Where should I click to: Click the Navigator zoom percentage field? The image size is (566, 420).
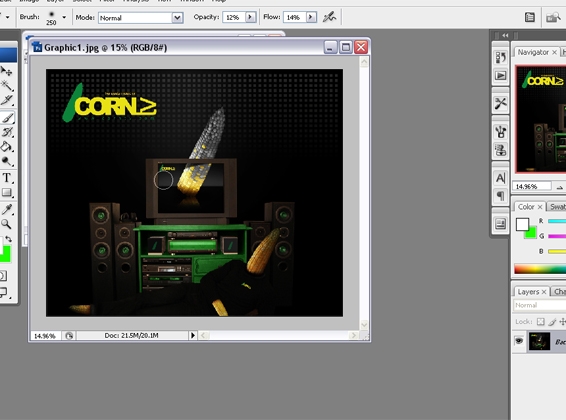coord(532,187)
